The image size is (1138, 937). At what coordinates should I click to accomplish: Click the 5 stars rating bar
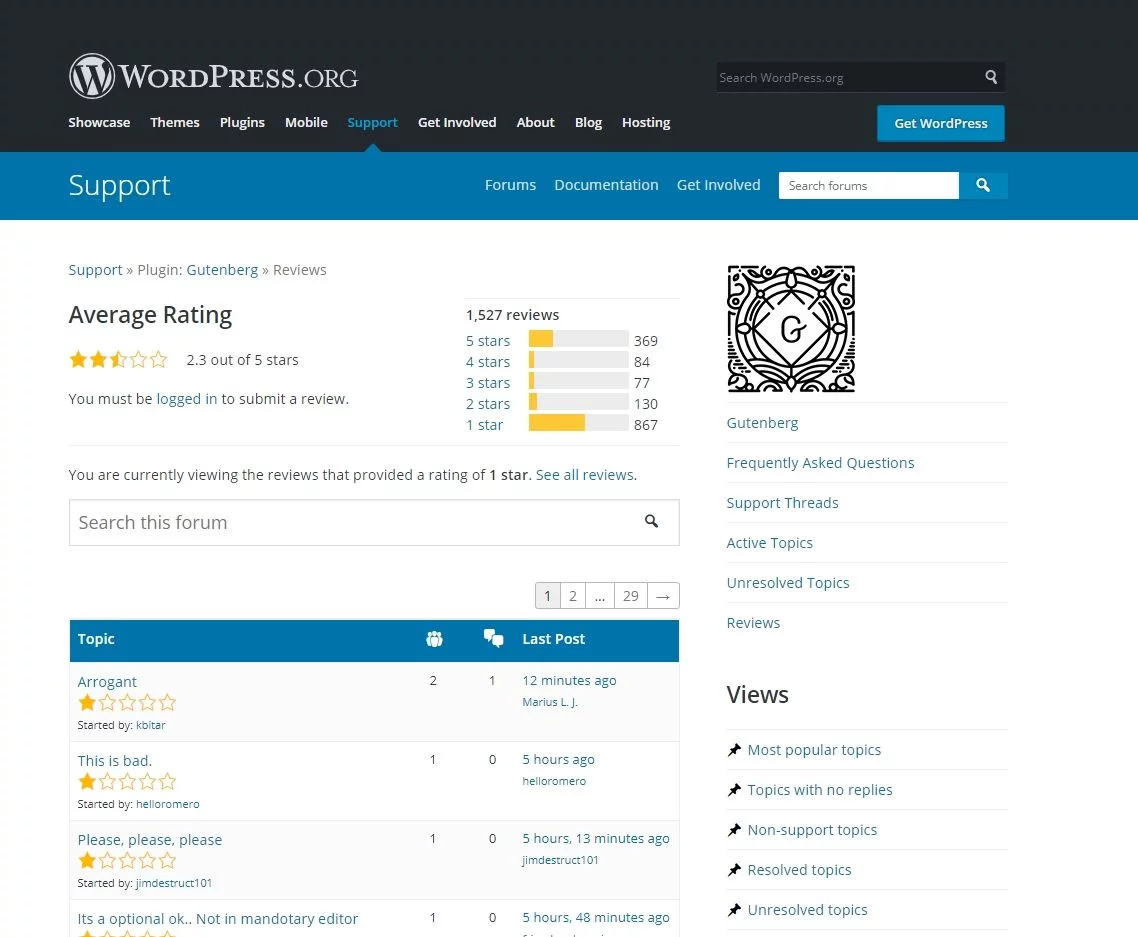point(578,339)
